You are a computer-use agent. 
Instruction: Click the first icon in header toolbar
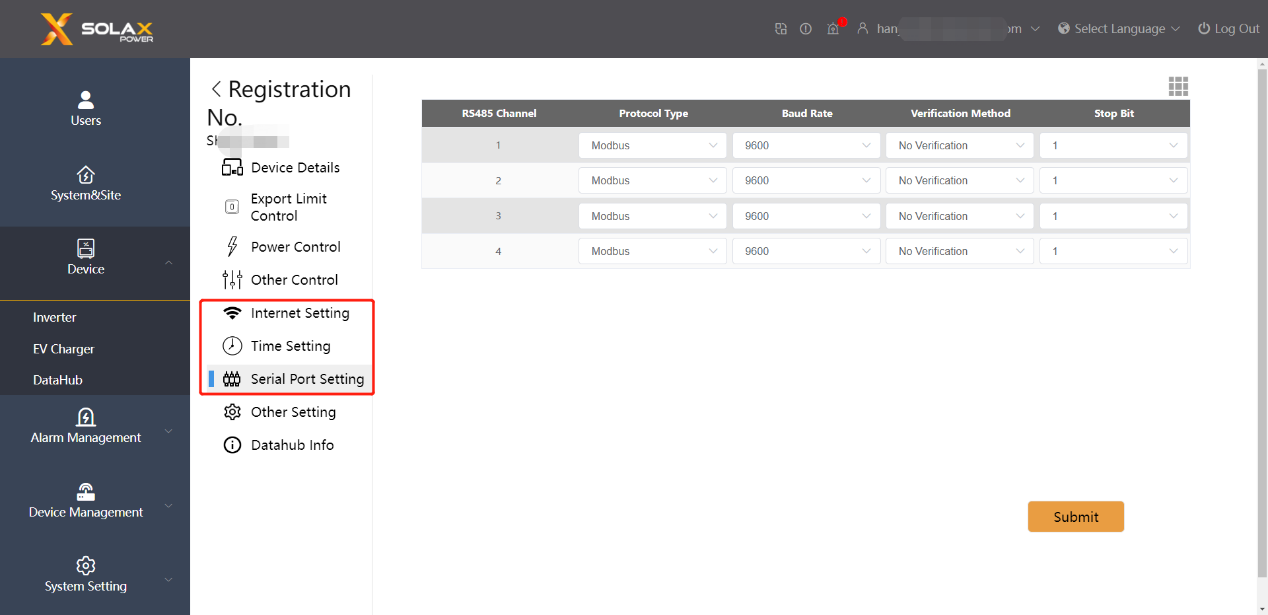(781, 29)
